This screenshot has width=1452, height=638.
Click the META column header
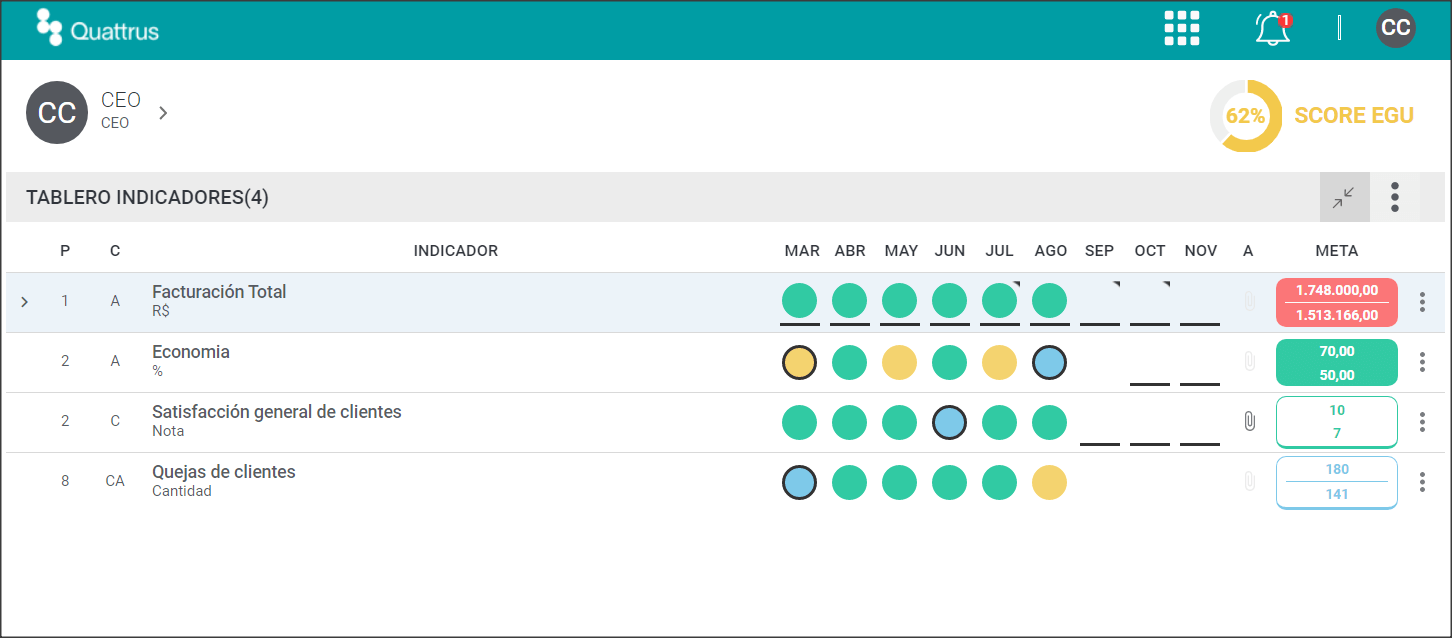[x=1337, y=251]
